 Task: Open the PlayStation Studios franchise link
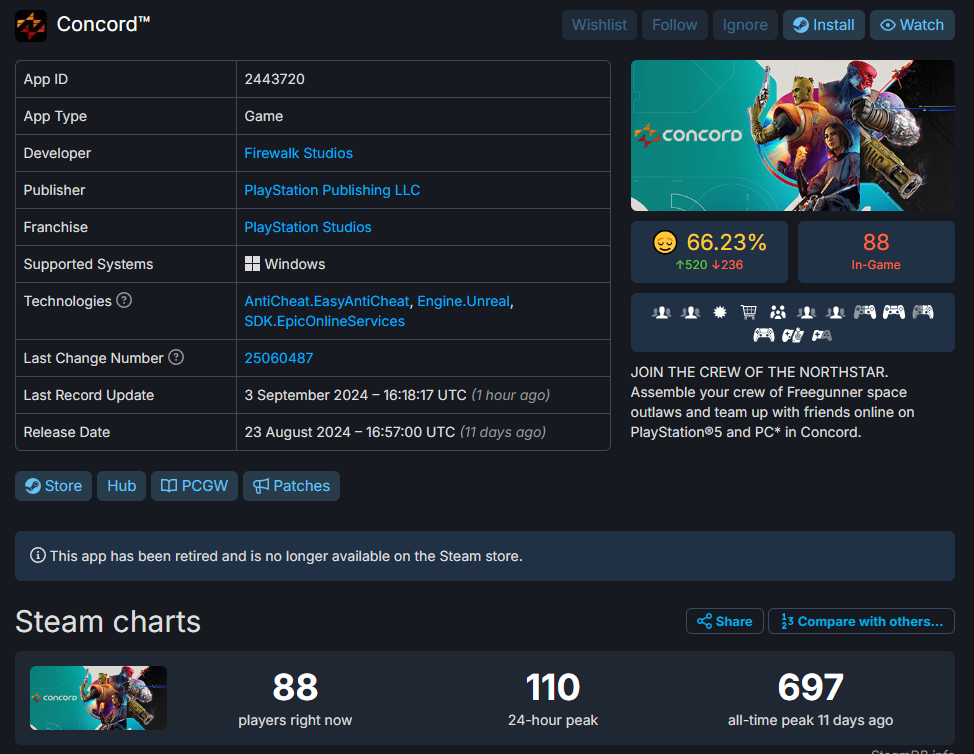point(307,227)
